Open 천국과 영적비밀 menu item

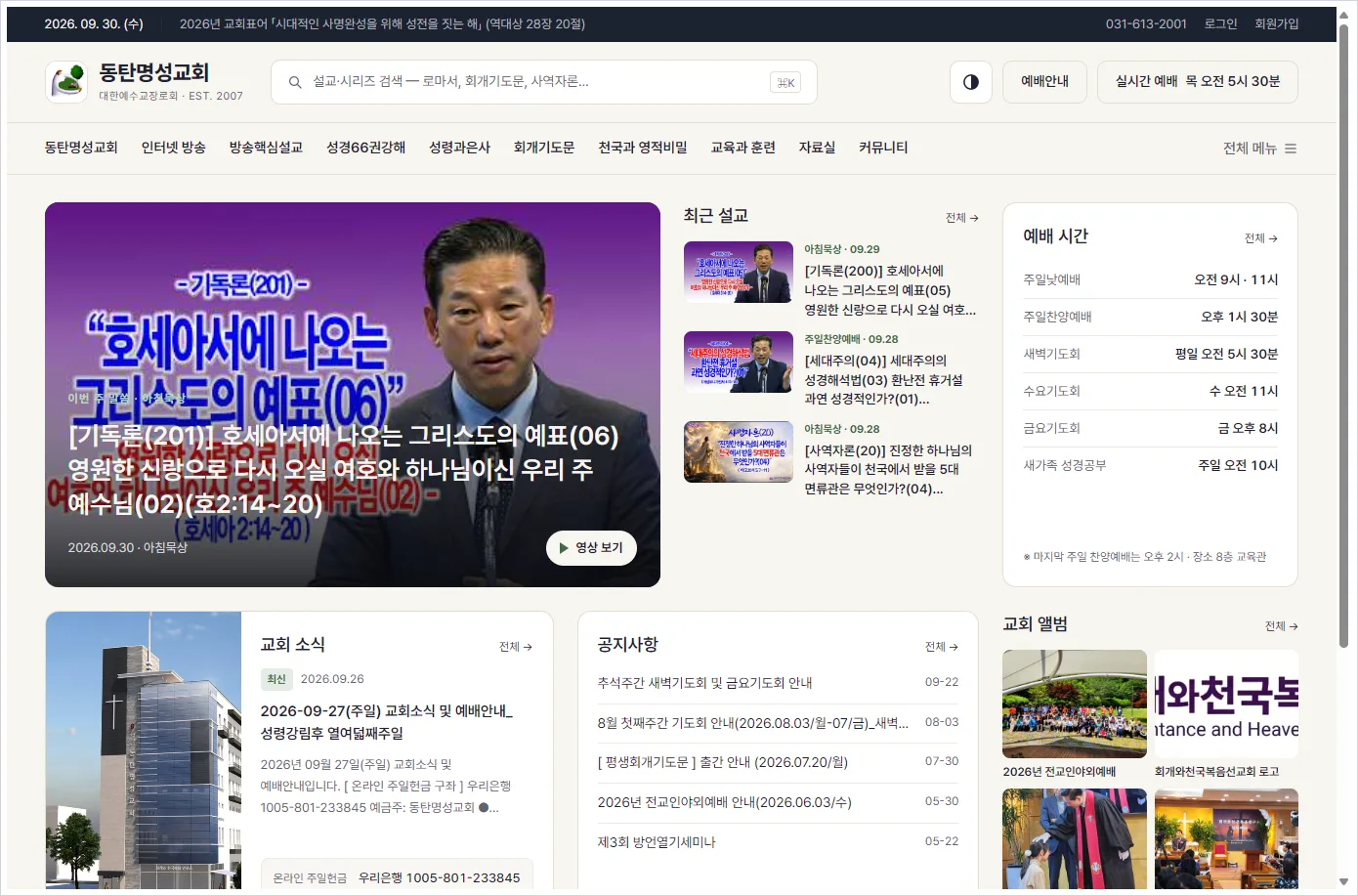coord(643,148)
